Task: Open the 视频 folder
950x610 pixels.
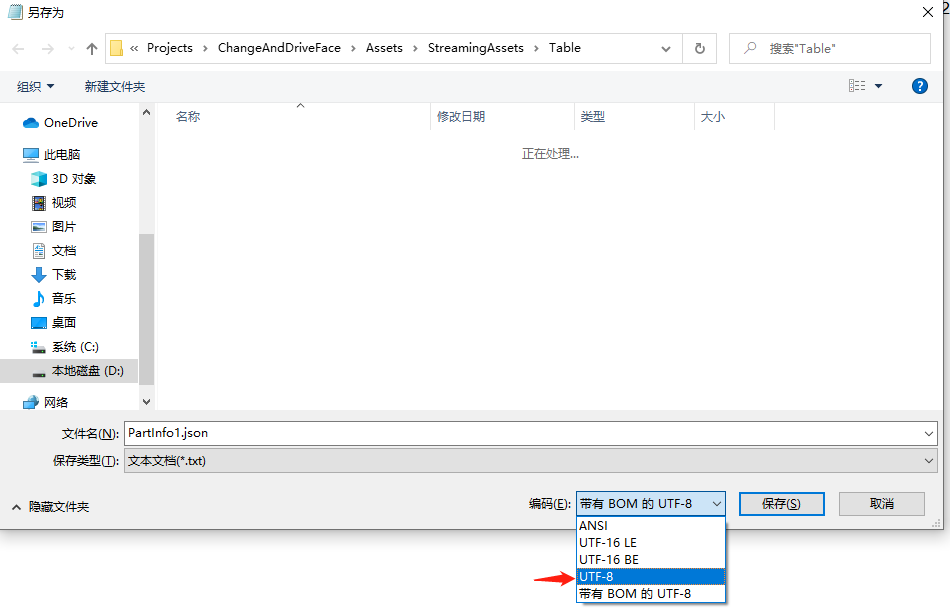Action: (x=54, y=203)
